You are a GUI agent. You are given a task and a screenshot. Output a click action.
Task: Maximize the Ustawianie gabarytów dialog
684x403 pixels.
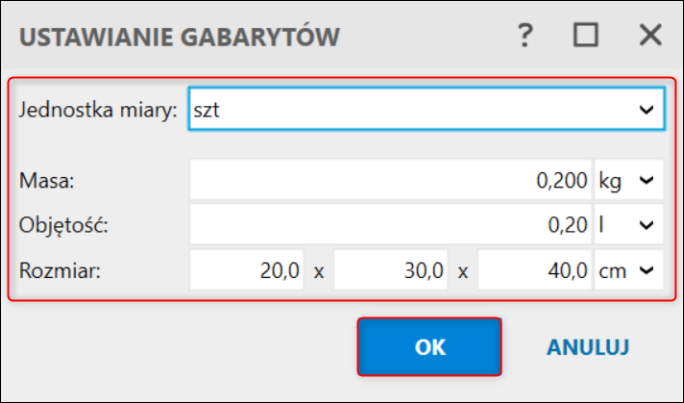point(585,35)
